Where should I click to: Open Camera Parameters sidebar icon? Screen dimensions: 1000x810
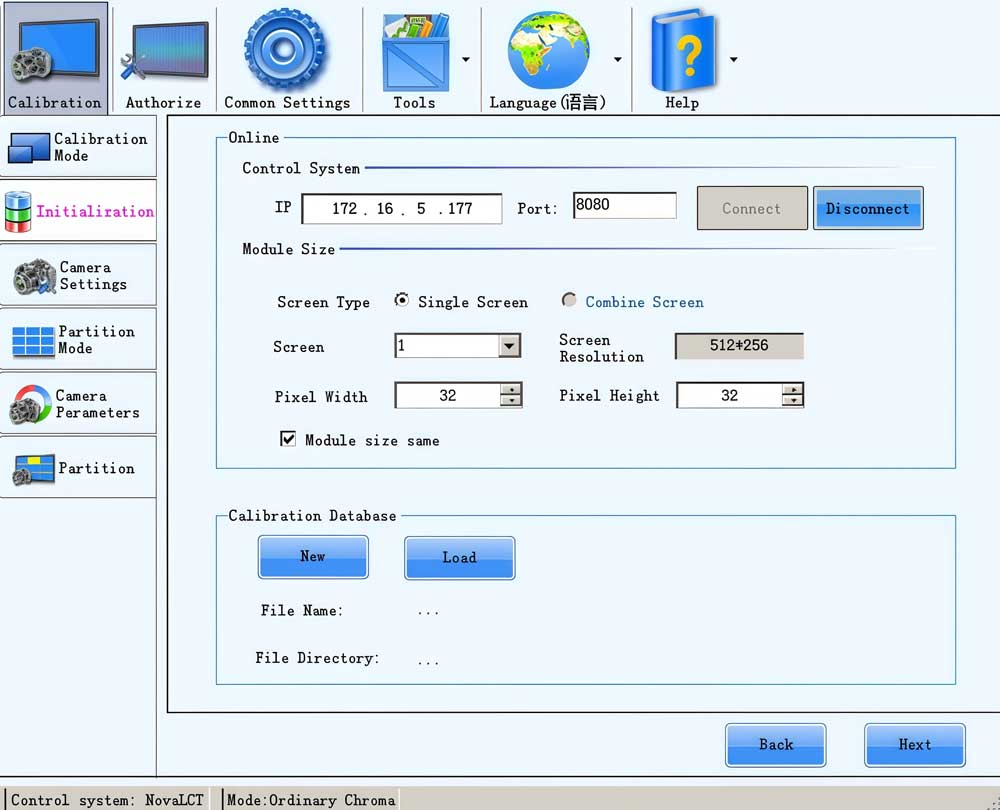(x=30, y=404)
